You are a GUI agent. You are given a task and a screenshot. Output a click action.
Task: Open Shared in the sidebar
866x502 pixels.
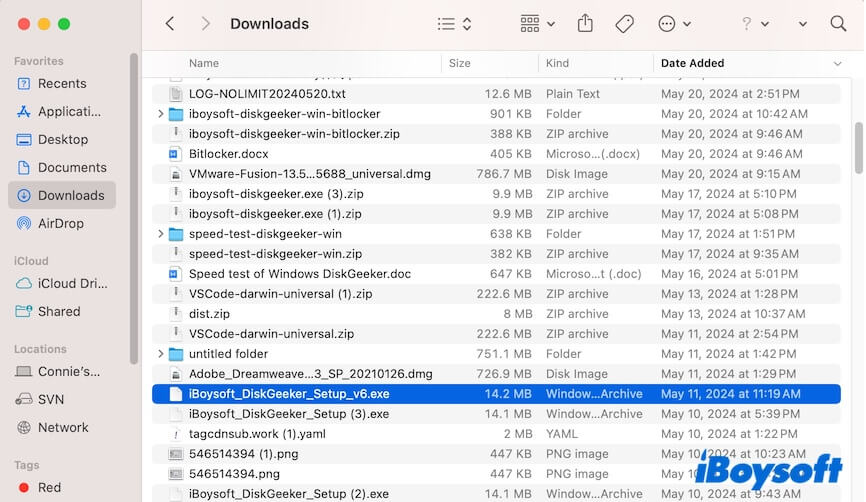click(62, 311)
